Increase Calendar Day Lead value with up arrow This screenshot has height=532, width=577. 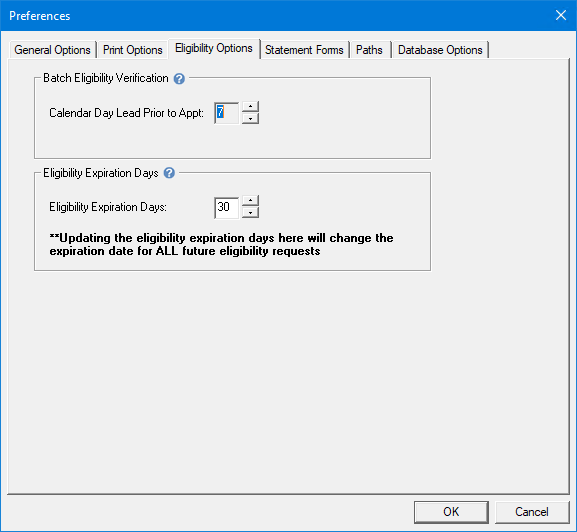250,107
